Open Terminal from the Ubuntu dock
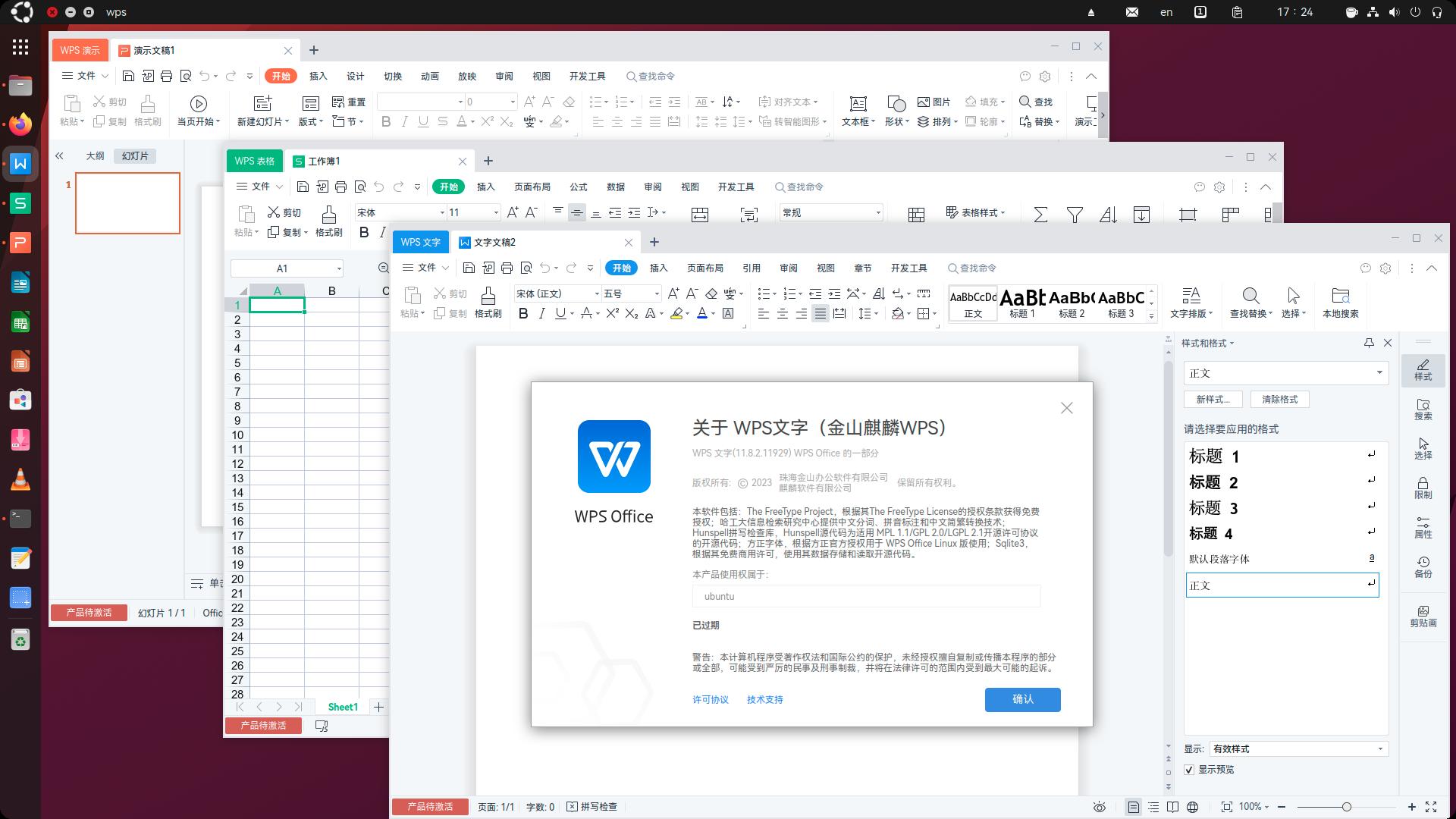This screenshot has height=819, width=1456. [20, 519]
